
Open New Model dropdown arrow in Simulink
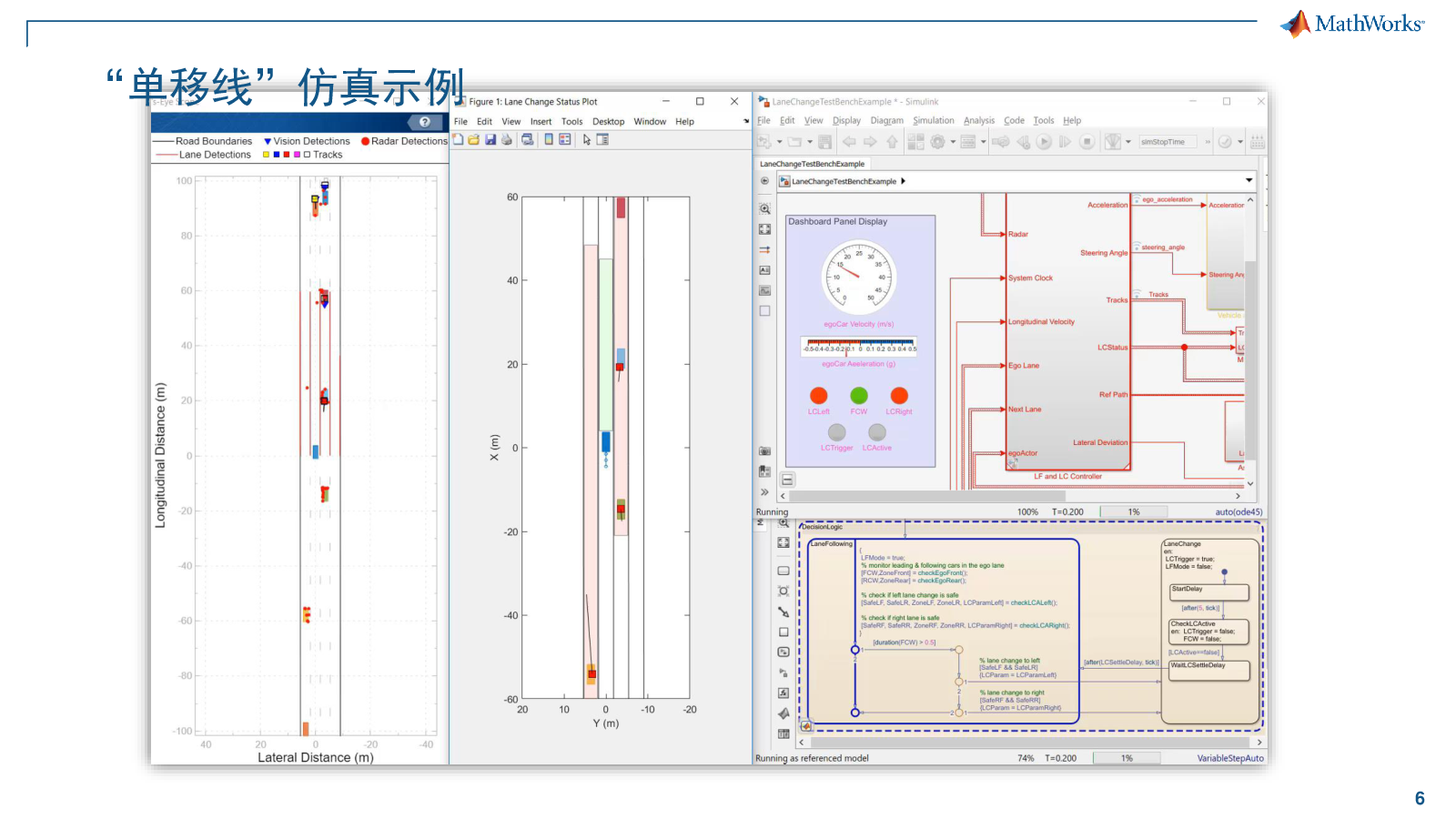779,142
